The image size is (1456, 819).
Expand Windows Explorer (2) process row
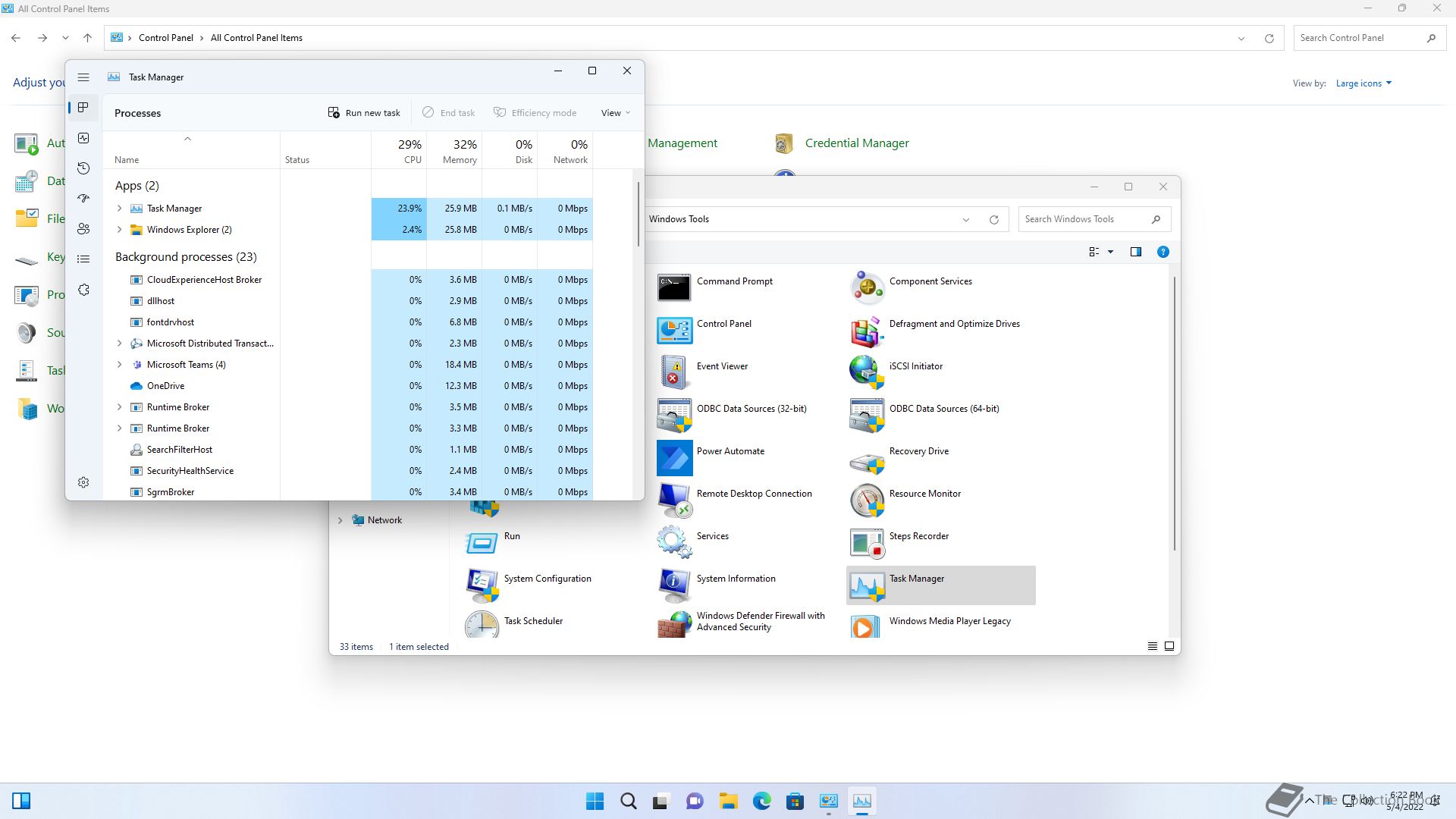coord(119,229)
